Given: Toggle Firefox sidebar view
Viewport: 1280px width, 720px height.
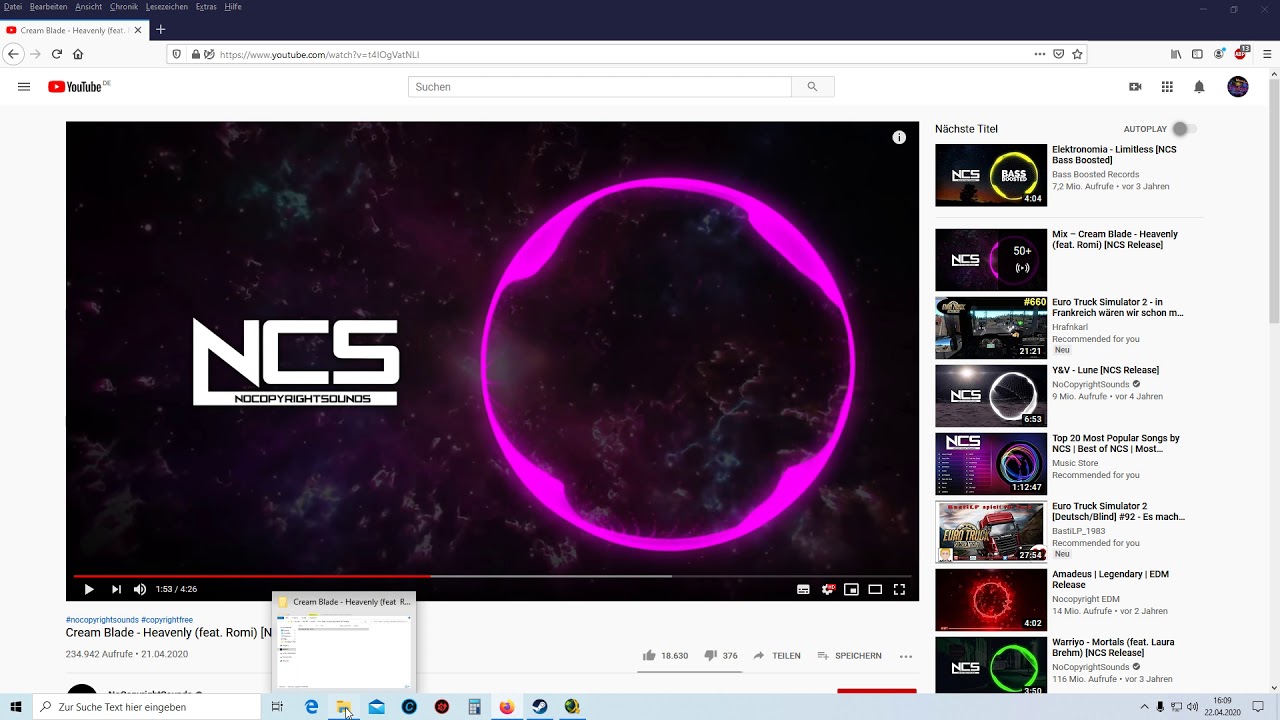Looking at the screenshot, I should (1197, 54).
